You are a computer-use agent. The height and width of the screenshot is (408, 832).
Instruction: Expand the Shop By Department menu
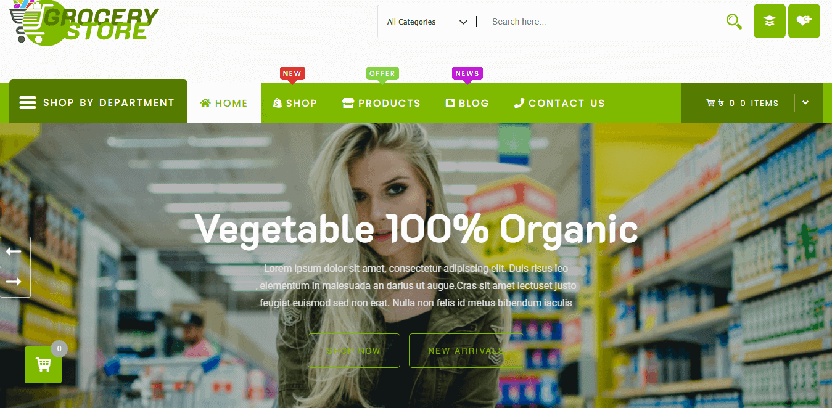pos(98,101)
